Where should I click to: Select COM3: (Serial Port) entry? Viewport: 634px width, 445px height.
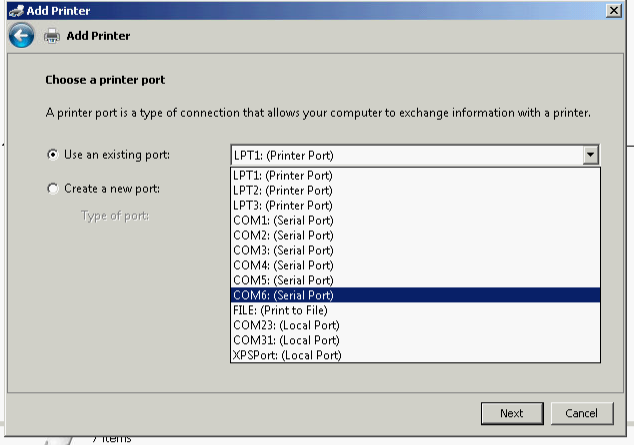[x=283, y=250]
